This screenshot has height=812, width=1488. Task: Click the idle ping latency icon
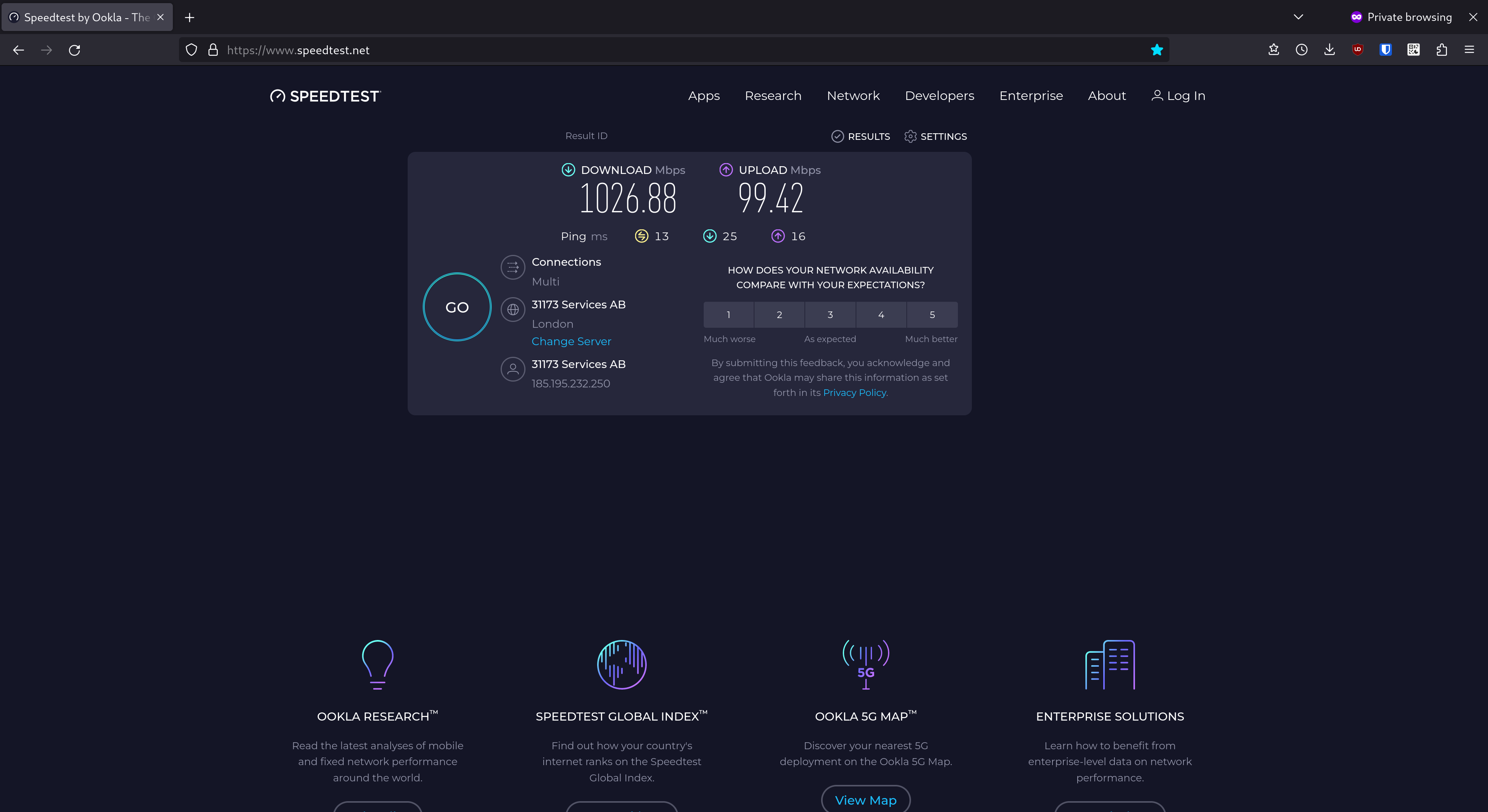point(641,236)
